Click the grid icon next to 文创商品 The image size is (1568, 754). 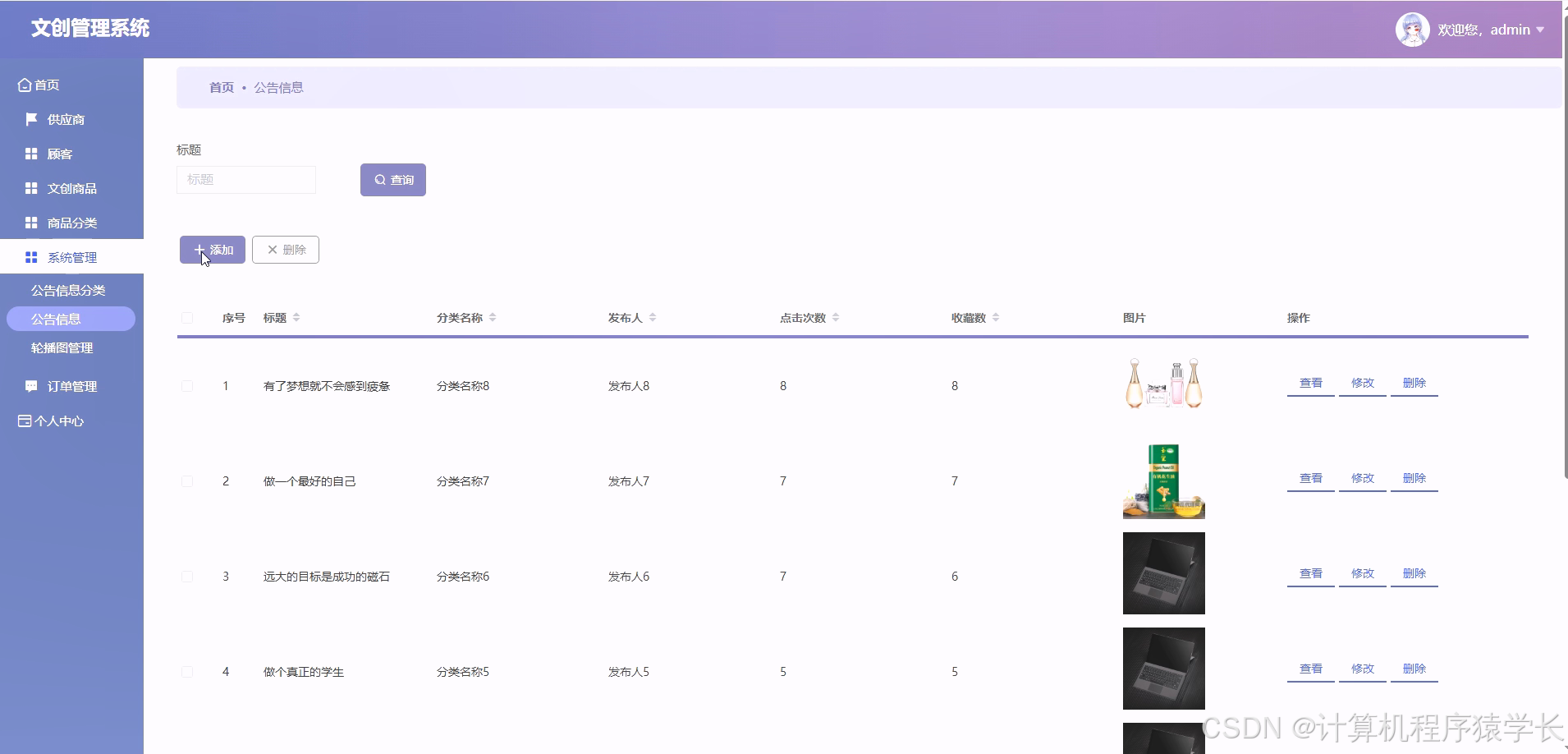pyautogui.click(x=31, y=188)
